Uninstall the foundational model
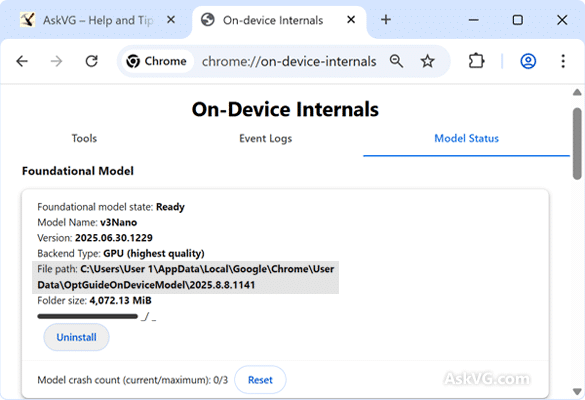The height and width of the screenshot is (400, 585). click(x=76, y=337)
